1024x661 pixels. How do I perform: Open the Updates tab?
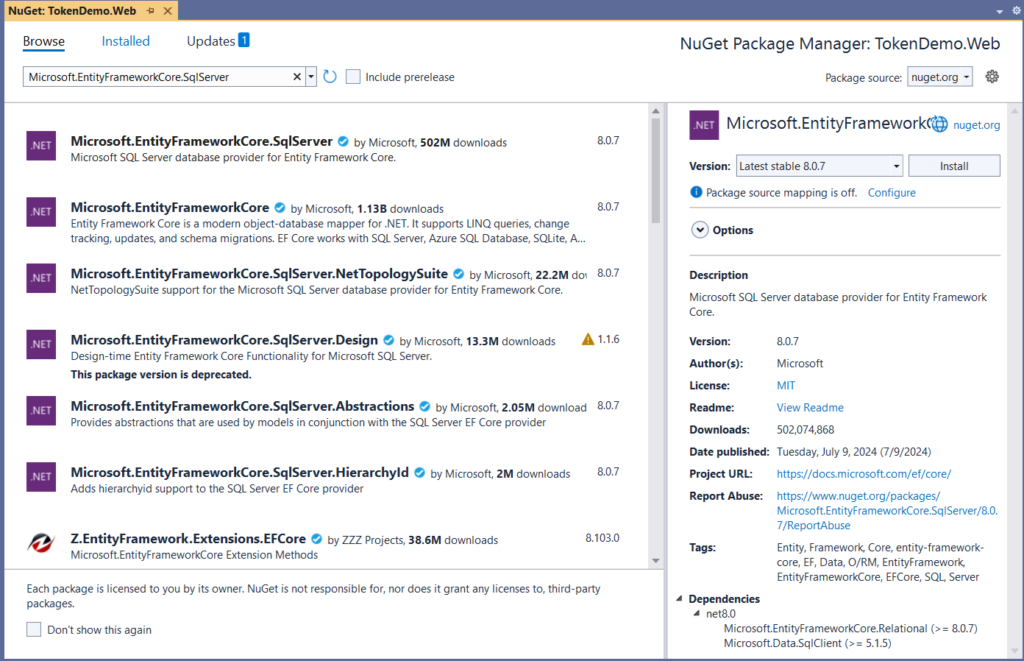[210, 41]
